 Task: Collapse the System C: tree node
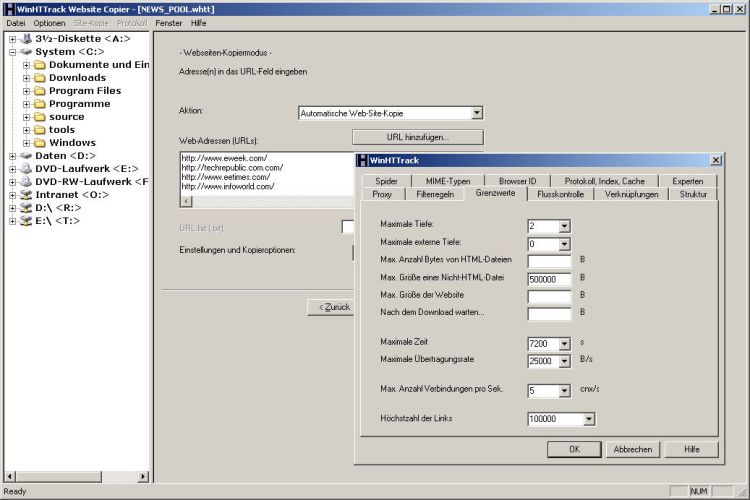point(13,52)
